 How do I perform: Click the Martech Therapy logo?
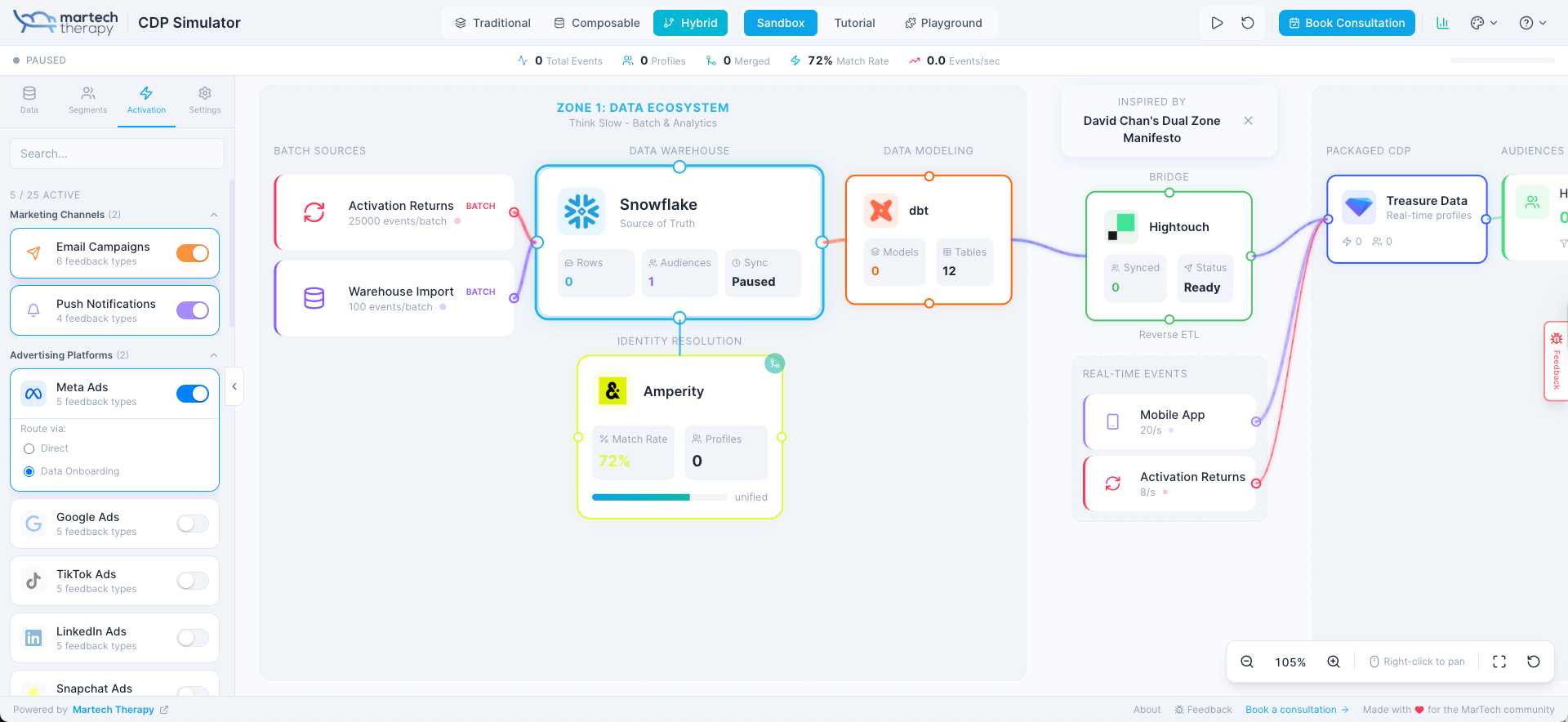click(66, 23)
